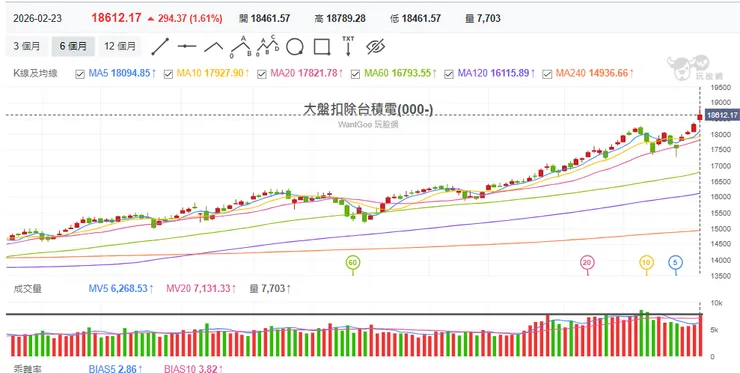Click the volume 量 7,703 in header
Viewport: 740px width, 373px height.
pyautogui.click(x=483, y=19)
